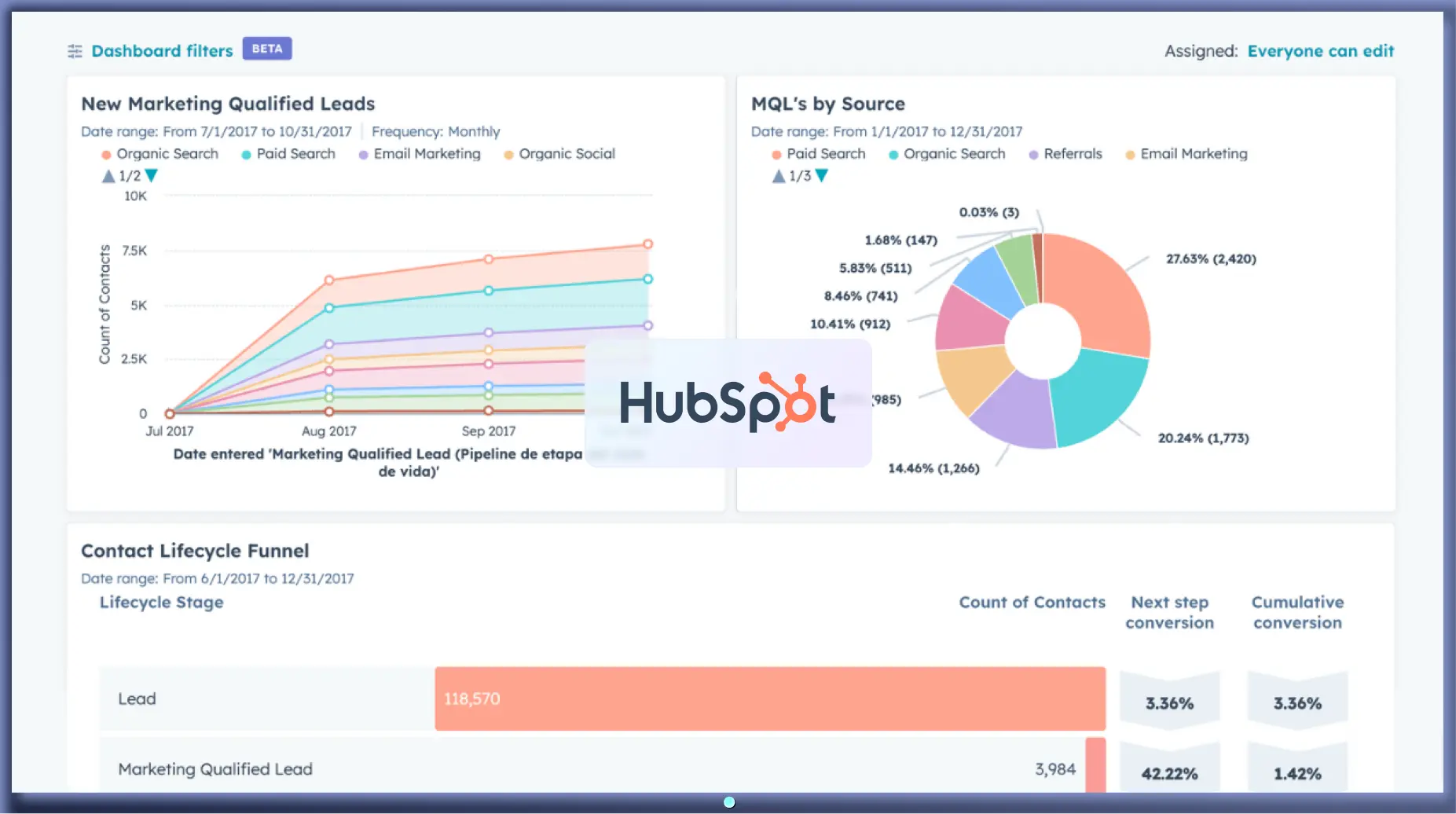
Task: Toggle Organic Search legend in Leads chart
Action: point(160,154)
